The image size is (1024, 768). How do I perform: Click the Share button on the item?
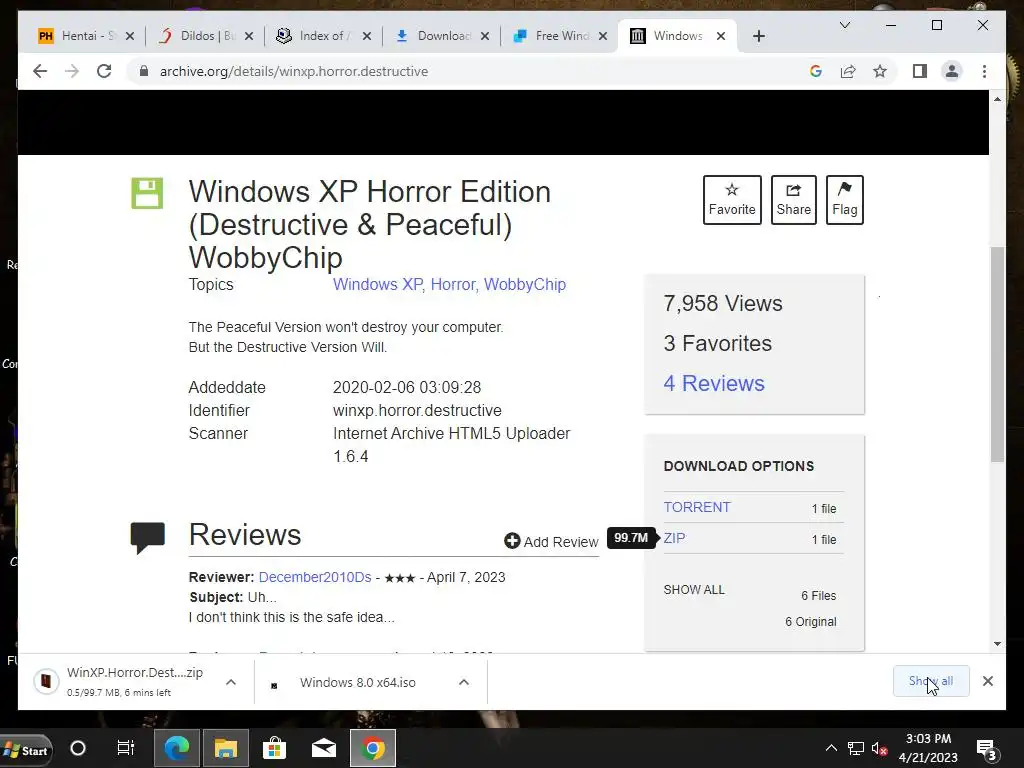point(793,200)
